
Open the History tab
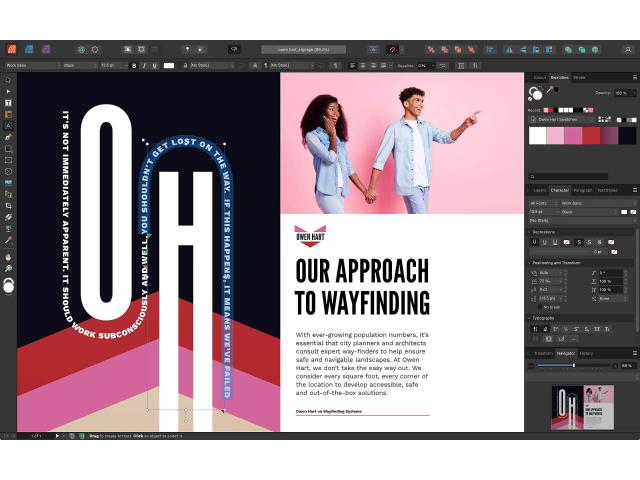[x=586, y=353]
